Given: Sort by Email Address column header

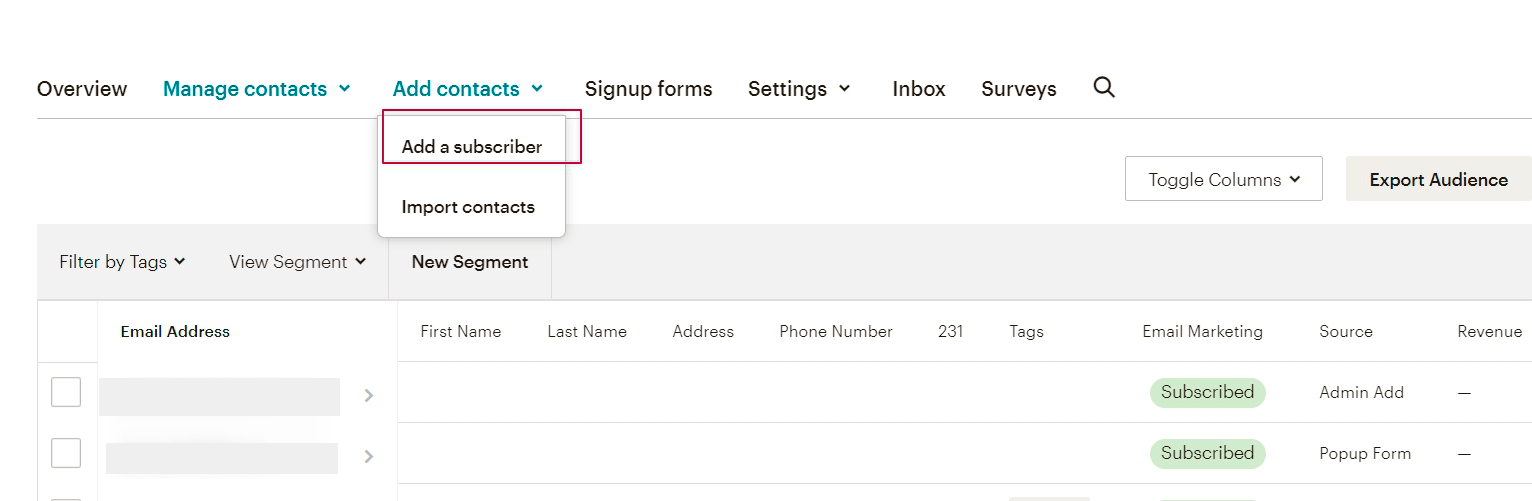Looking at the screenshot, I should [x=175, y=332].
